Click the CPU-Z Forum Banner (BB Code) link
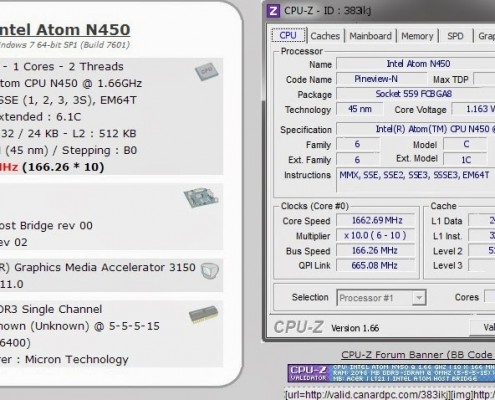The image size is (495, 400). pyautogui.click(x=418, y=355)
